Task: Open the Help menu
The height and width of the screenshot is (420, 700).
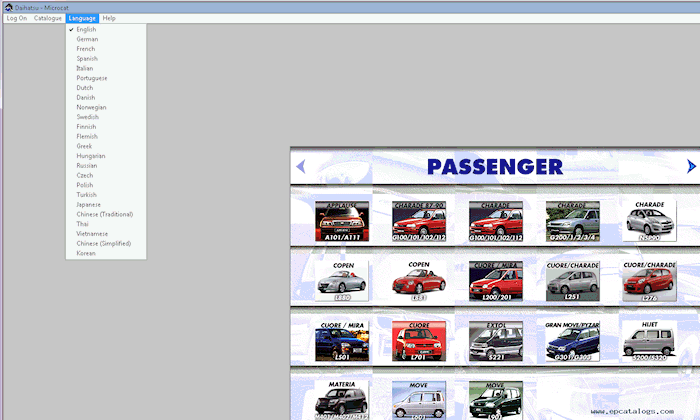Action: pyautogui.click(x=109, y=18)
